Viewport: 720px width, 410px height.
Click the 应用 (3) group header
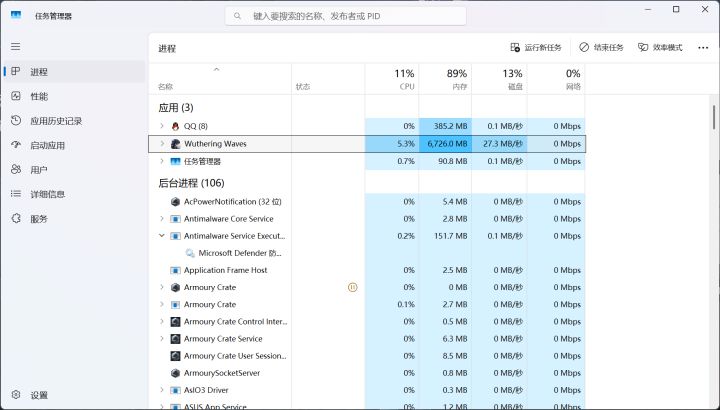176,107
